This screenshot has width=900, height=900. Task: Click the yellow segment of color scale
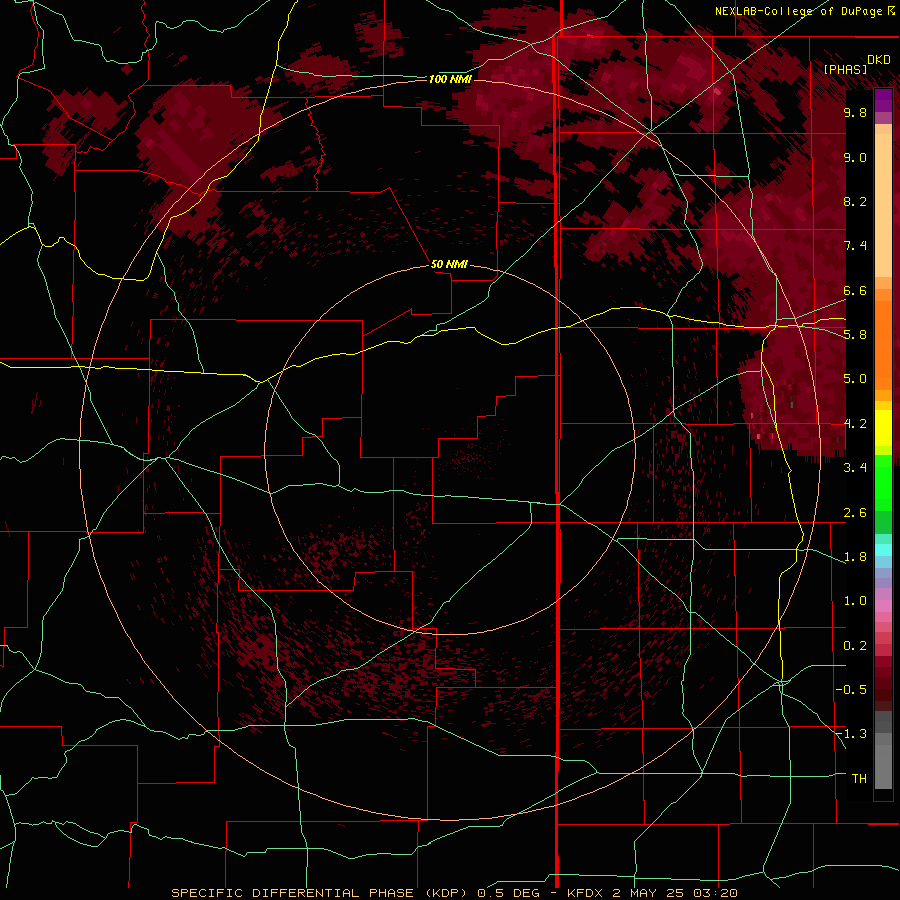tap(883, 428)
